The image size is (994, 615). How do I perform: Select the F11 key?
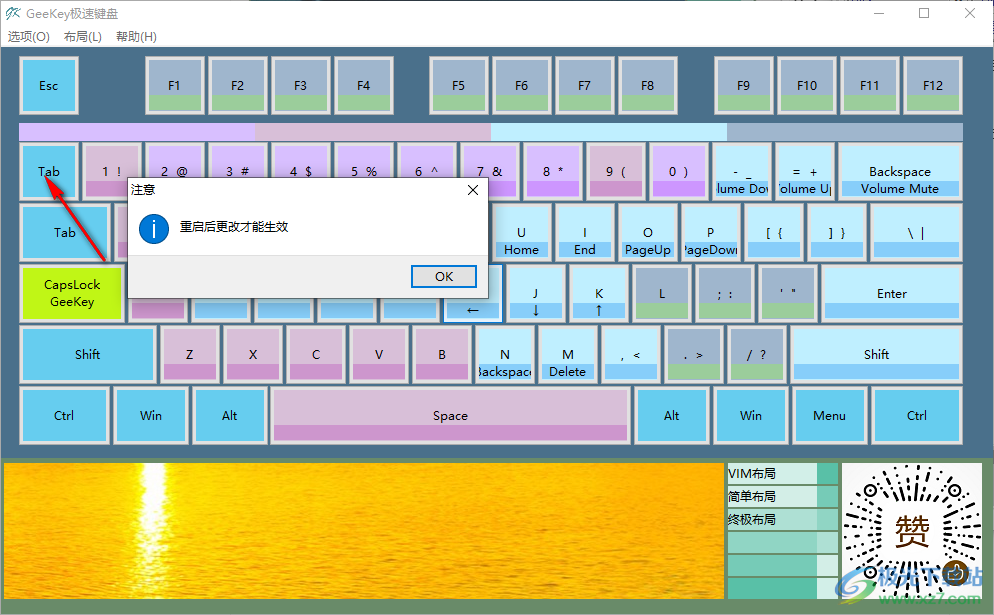click(870, 86)
